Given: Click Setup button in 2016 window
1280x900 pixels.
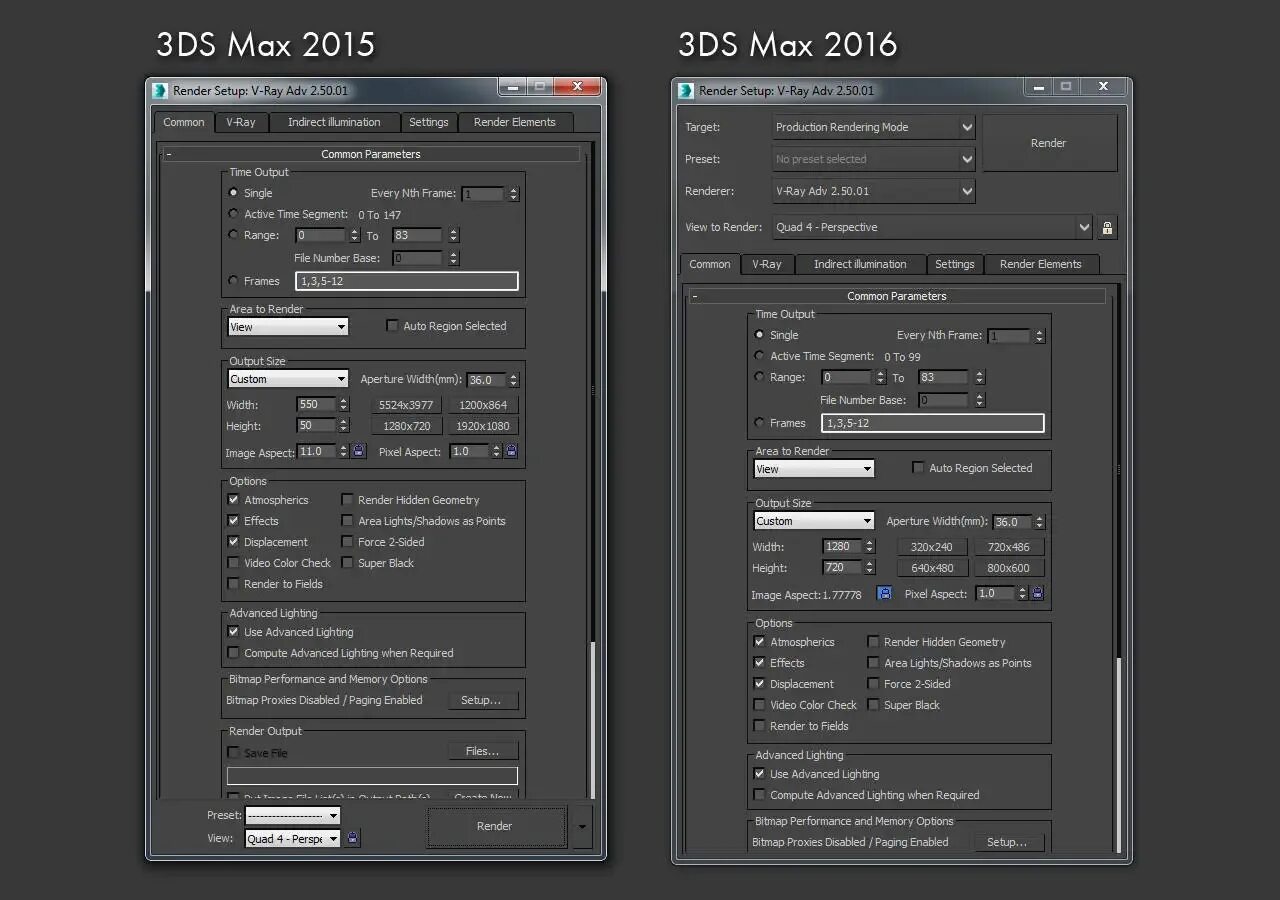Looking at the screenshot, I should coord(1009,842).
